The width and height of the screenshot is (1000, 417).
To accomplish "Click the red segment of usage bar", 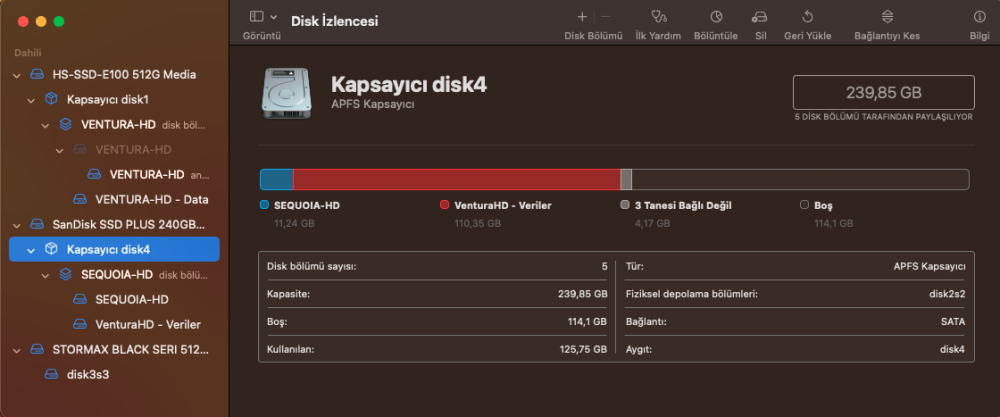I will tap(457, 179).
